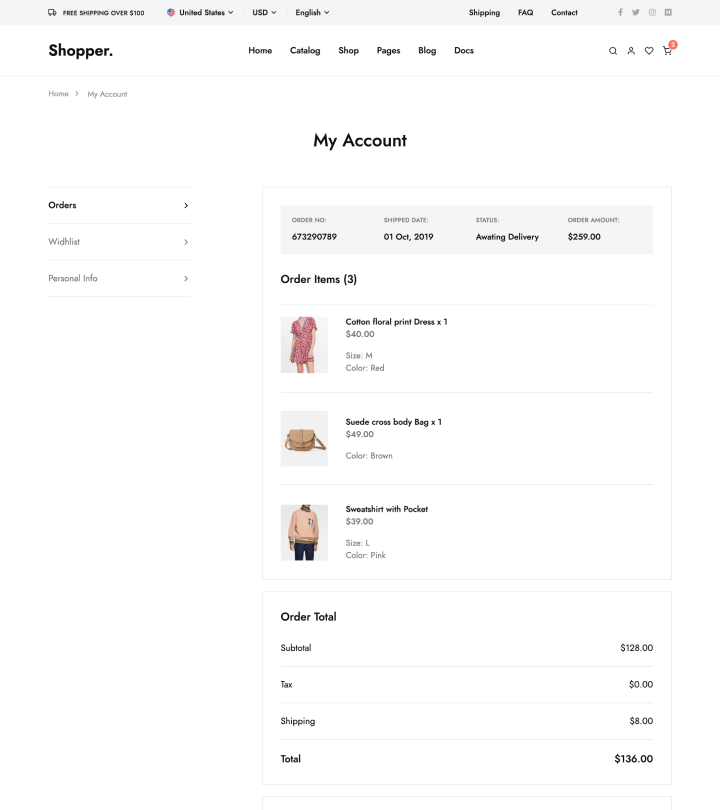Open the United States country dropdown
The image size is (720, 810).
200,13
